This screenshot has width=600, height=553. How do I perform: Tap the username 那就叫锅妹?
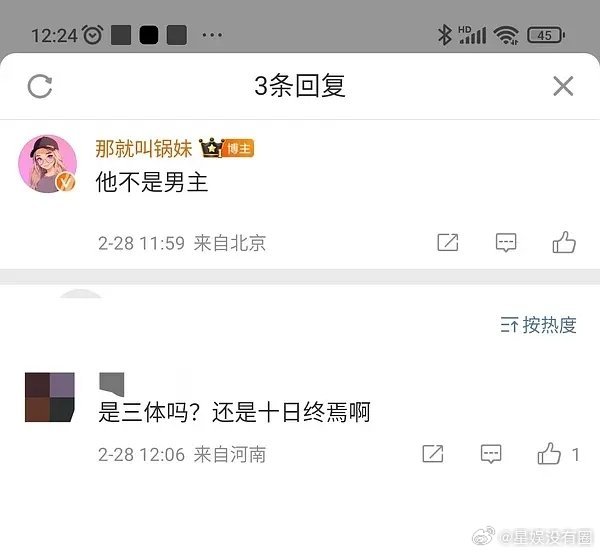pyautogui.click(x=143, y=148)
